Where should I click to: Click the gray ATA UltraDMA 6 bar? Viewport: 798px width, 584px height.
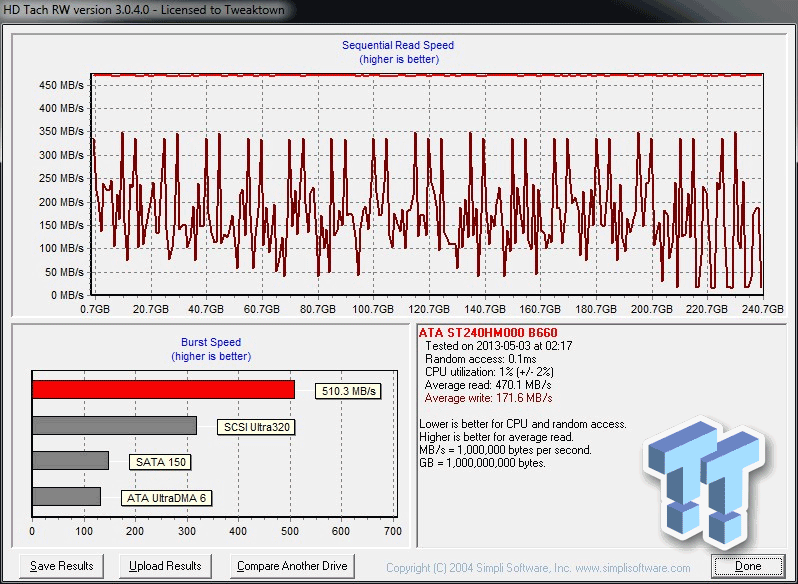66,496
